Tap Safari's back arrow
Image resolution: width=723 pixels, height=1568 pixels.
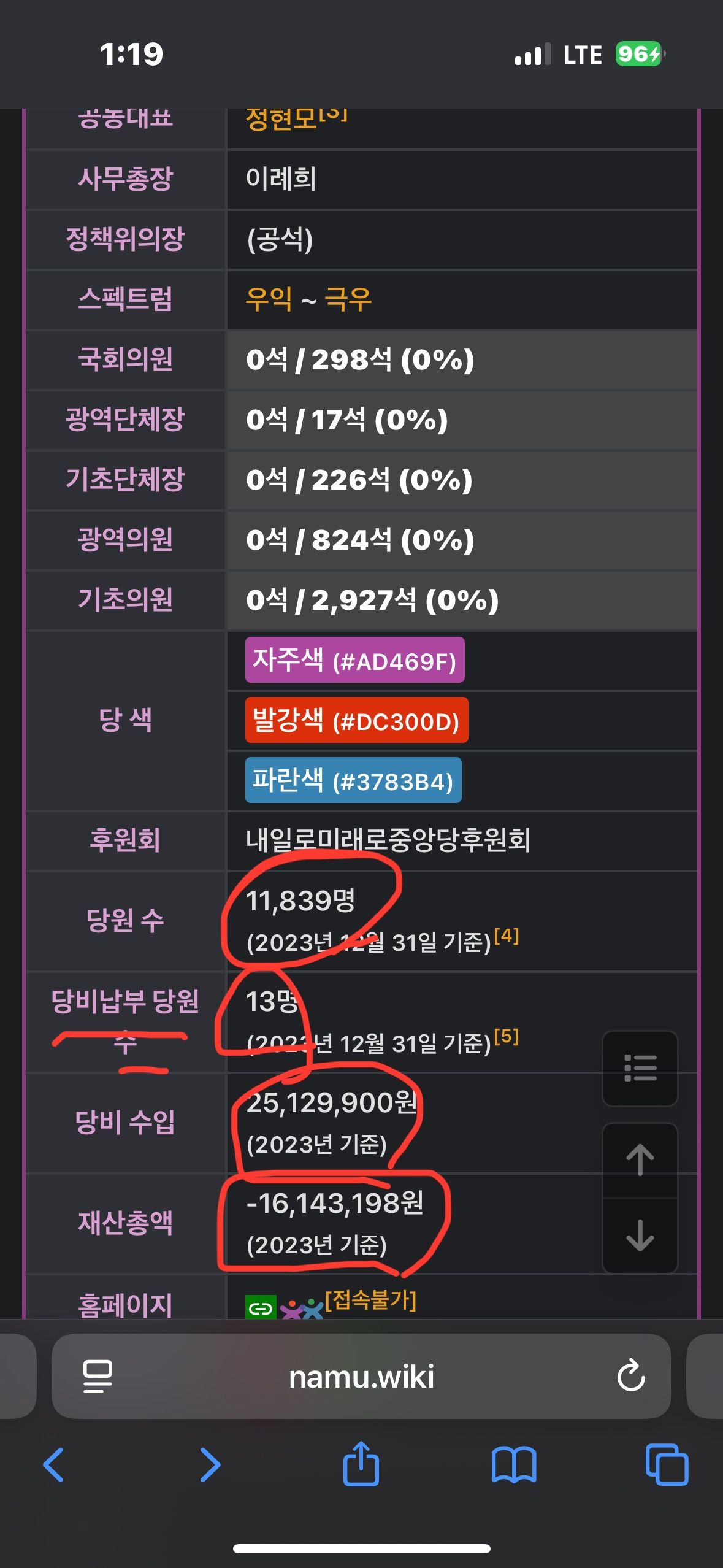tap(53, 1464)
